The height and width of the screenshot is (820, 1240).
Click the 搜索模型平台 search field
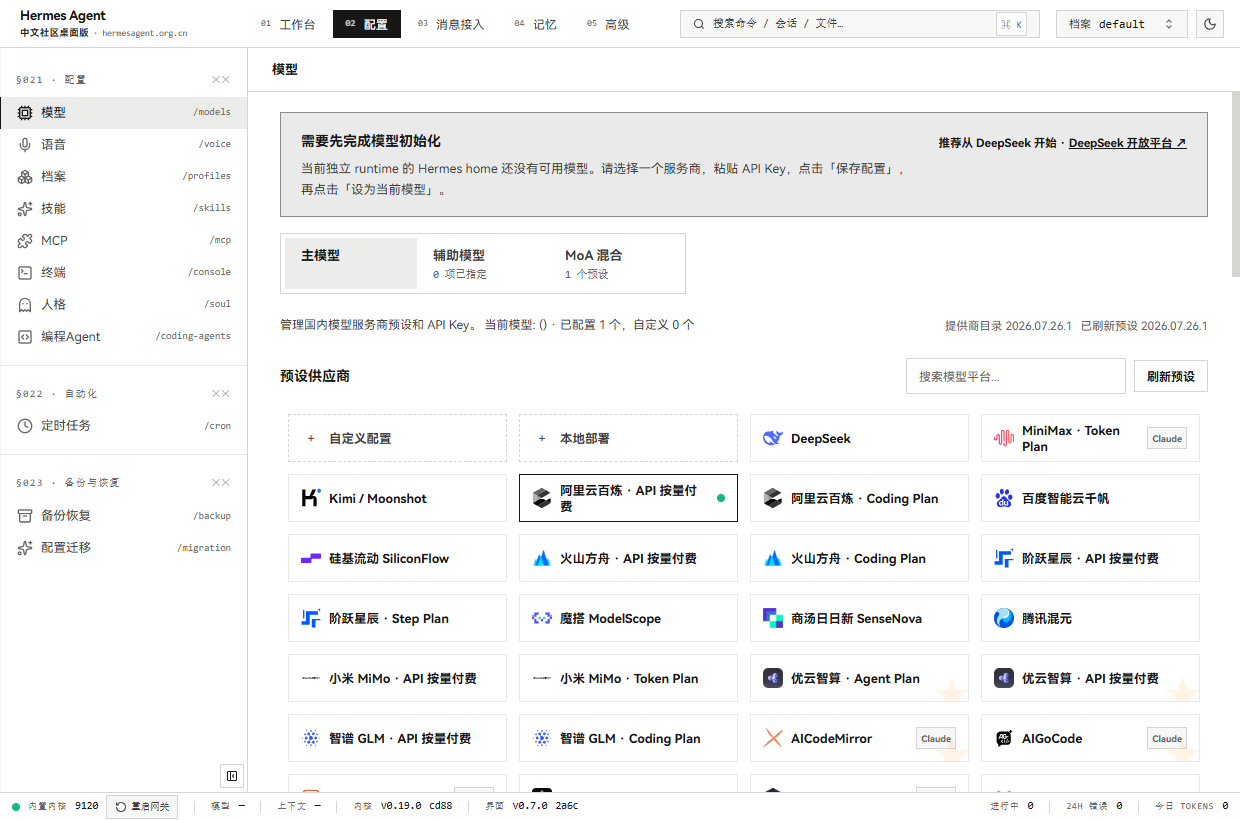(1016, 377)
